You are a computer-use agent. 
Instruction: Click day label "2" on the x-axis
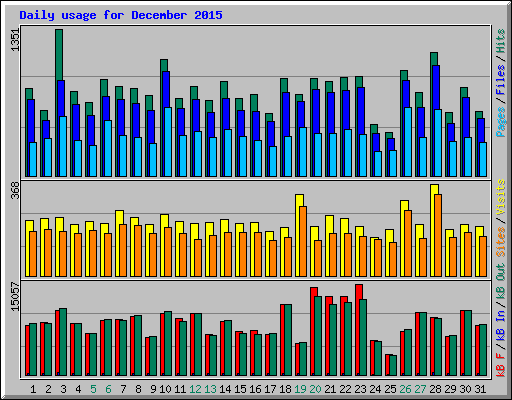[x=48, y=389]
